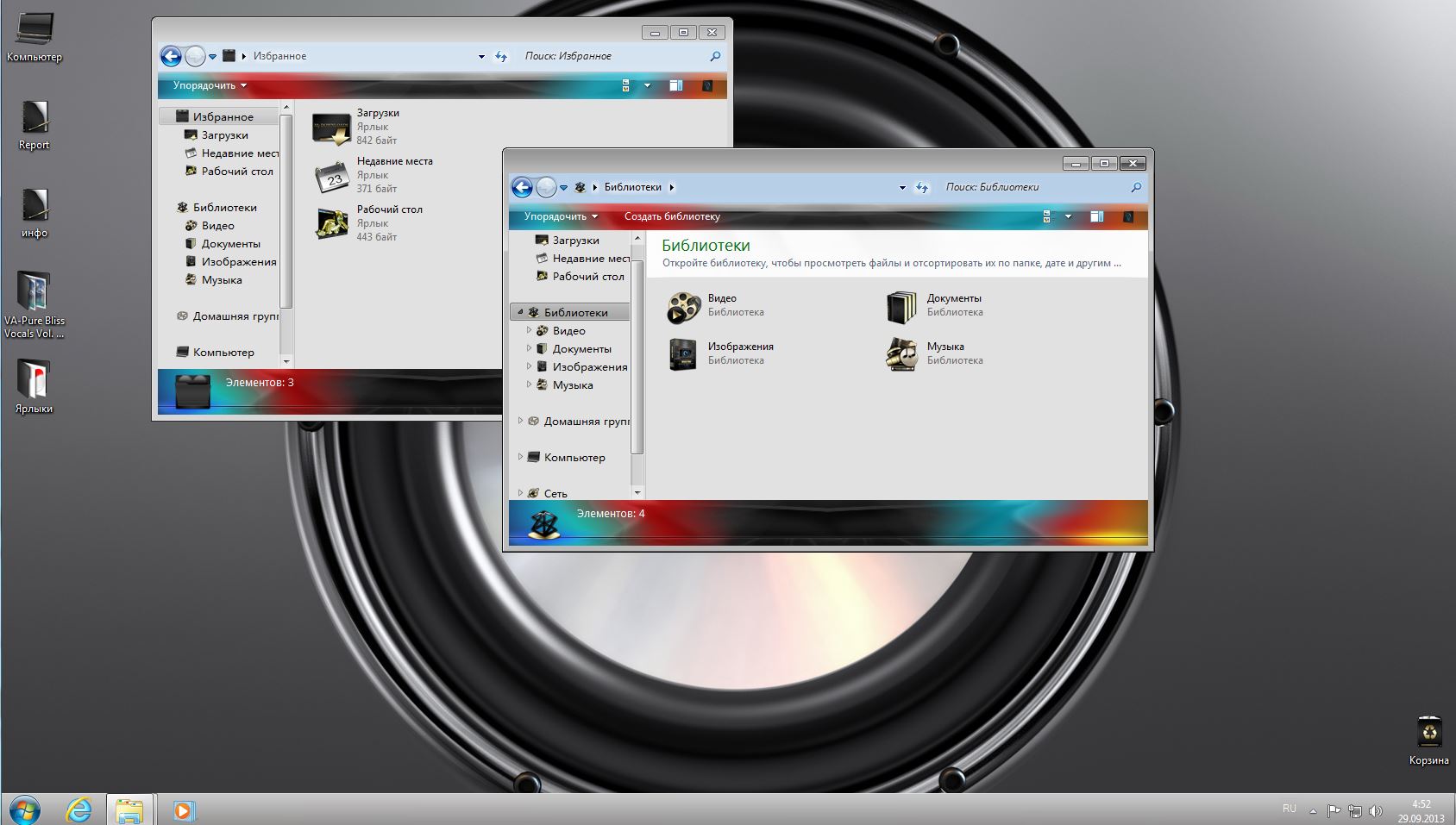Launch Windows Media Player from taskbar
Screen dimensions: 1456x825
[183, 810]
